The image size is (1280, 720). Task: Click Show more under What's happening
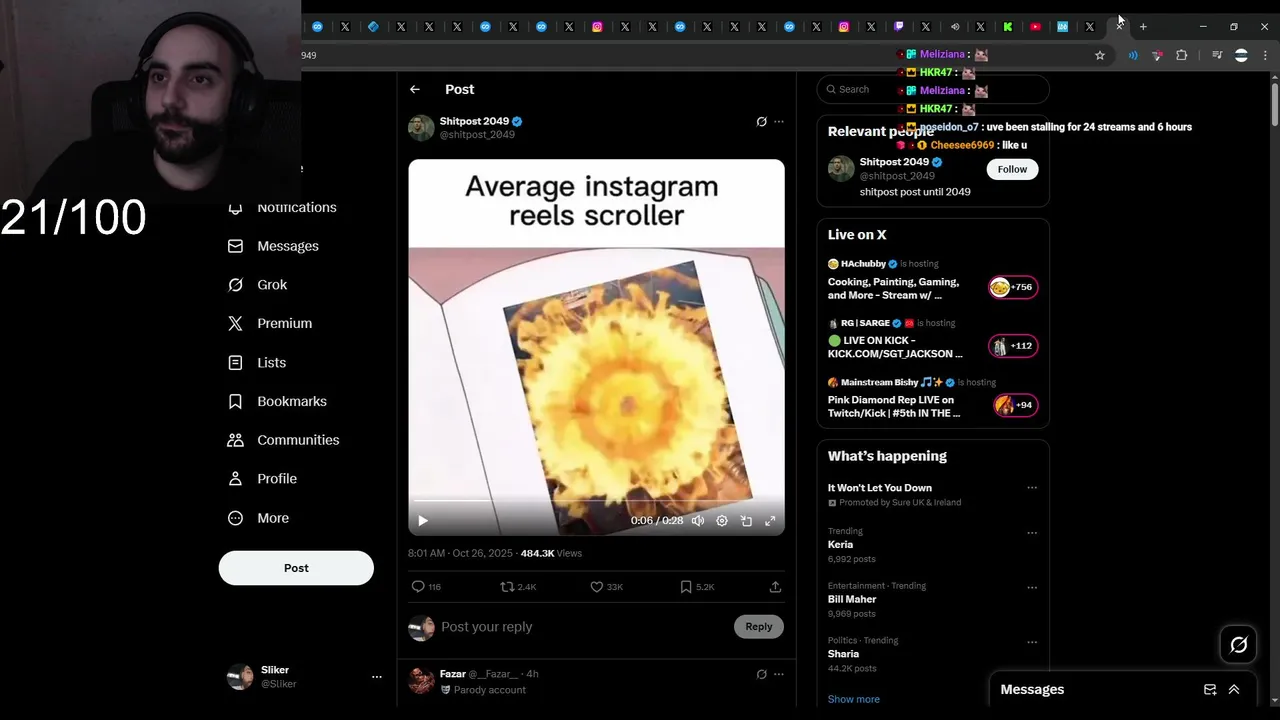click(x=854, y=699)
